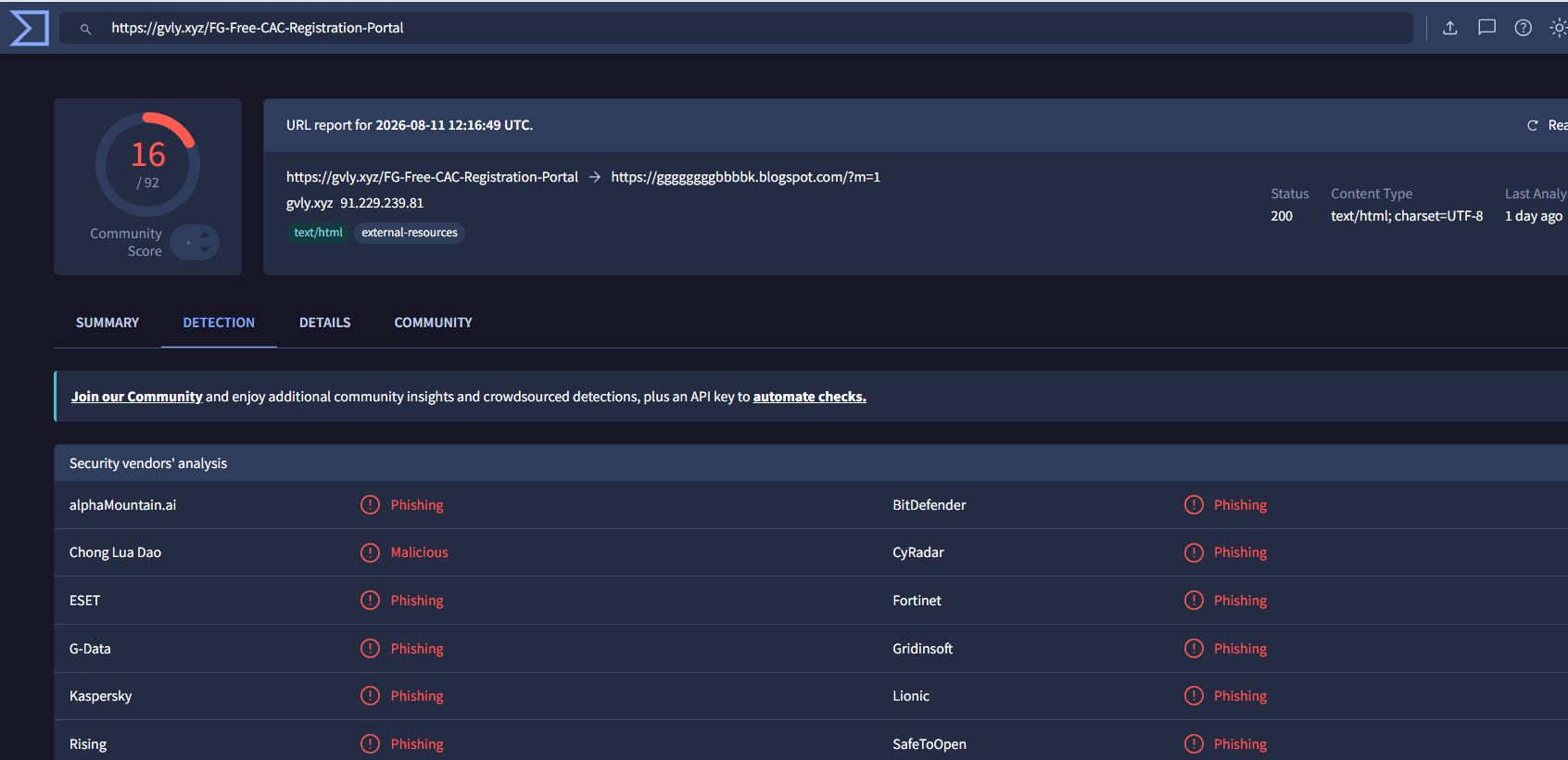Toggle the light theme sun icon

click(1558, 28)
